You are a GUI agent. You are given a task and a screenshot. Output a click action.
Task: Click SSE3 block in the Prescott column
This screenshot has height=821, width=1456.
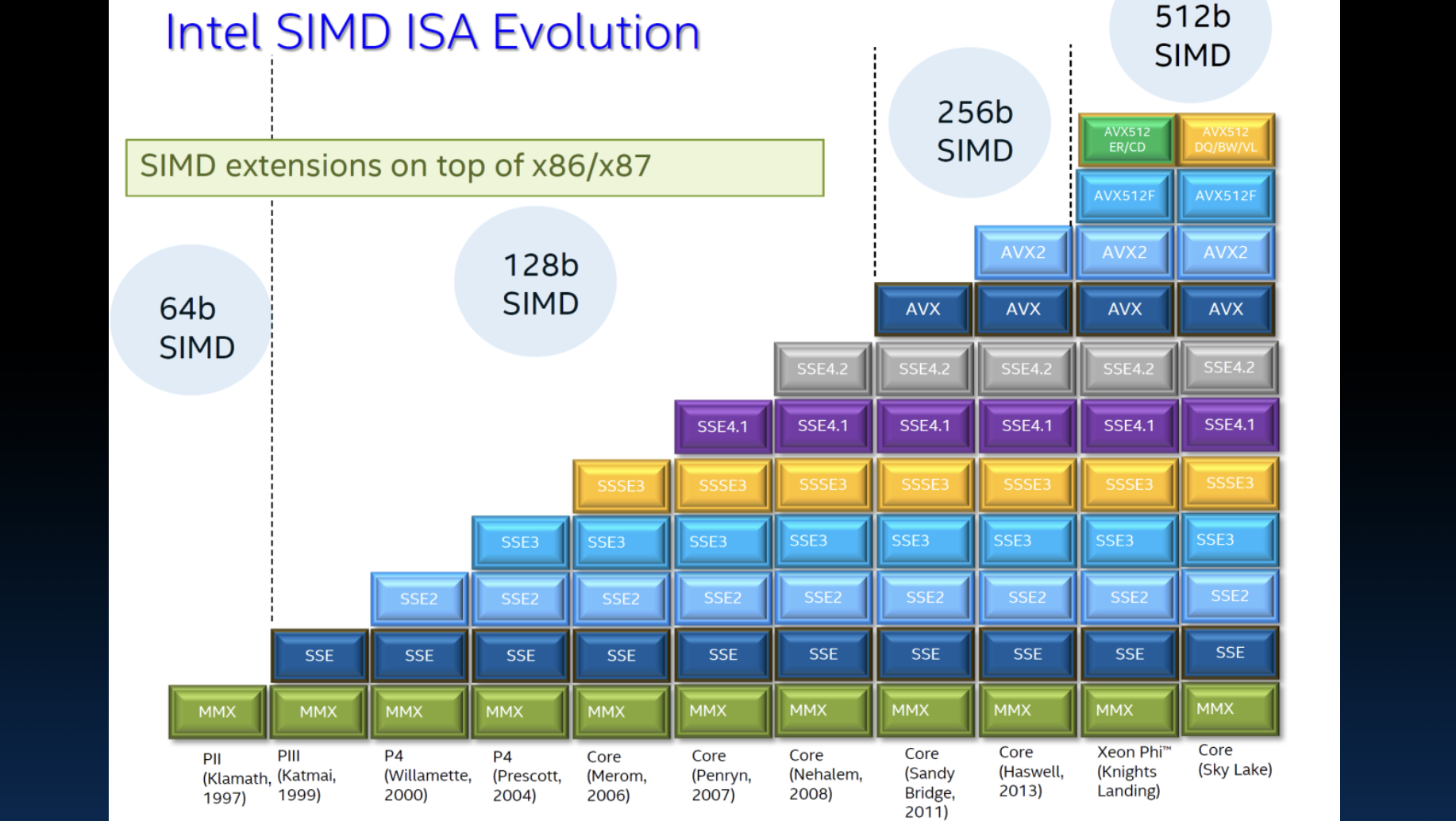click(520, 542)
